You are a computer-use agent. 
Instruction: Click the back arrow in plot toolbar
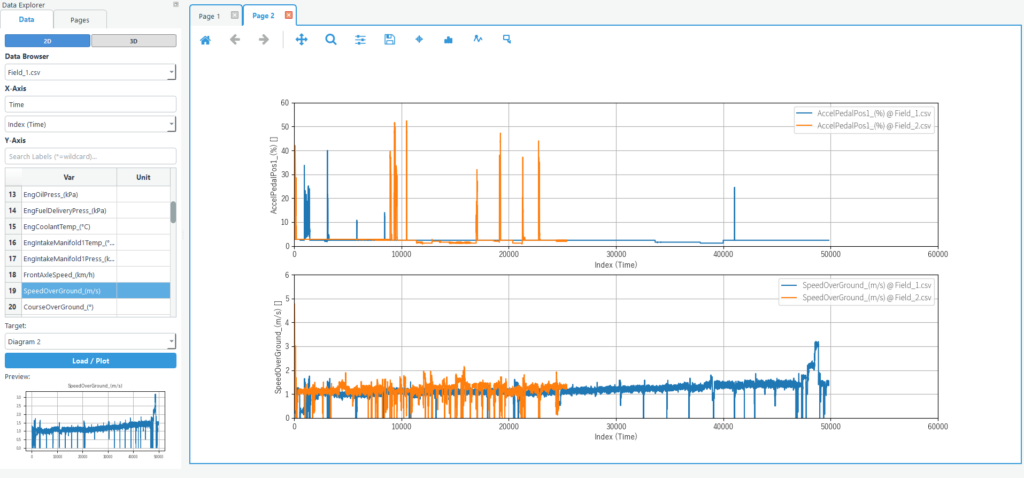click(x=235, y=40)
